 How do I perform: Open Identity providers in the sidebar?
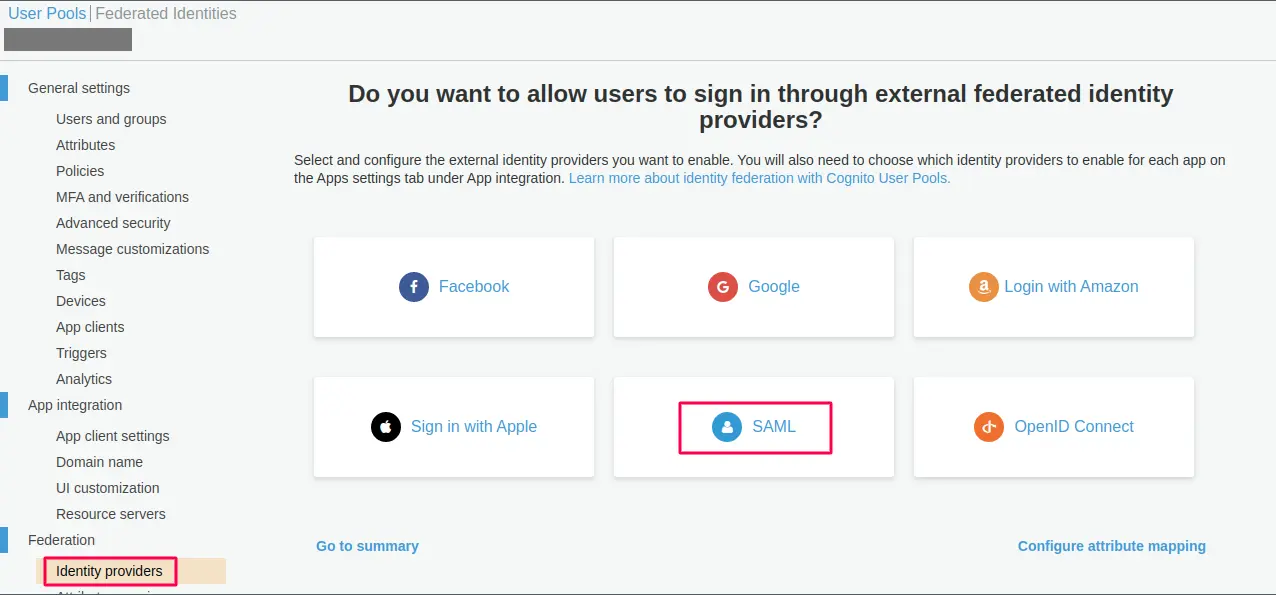[108, 570]
